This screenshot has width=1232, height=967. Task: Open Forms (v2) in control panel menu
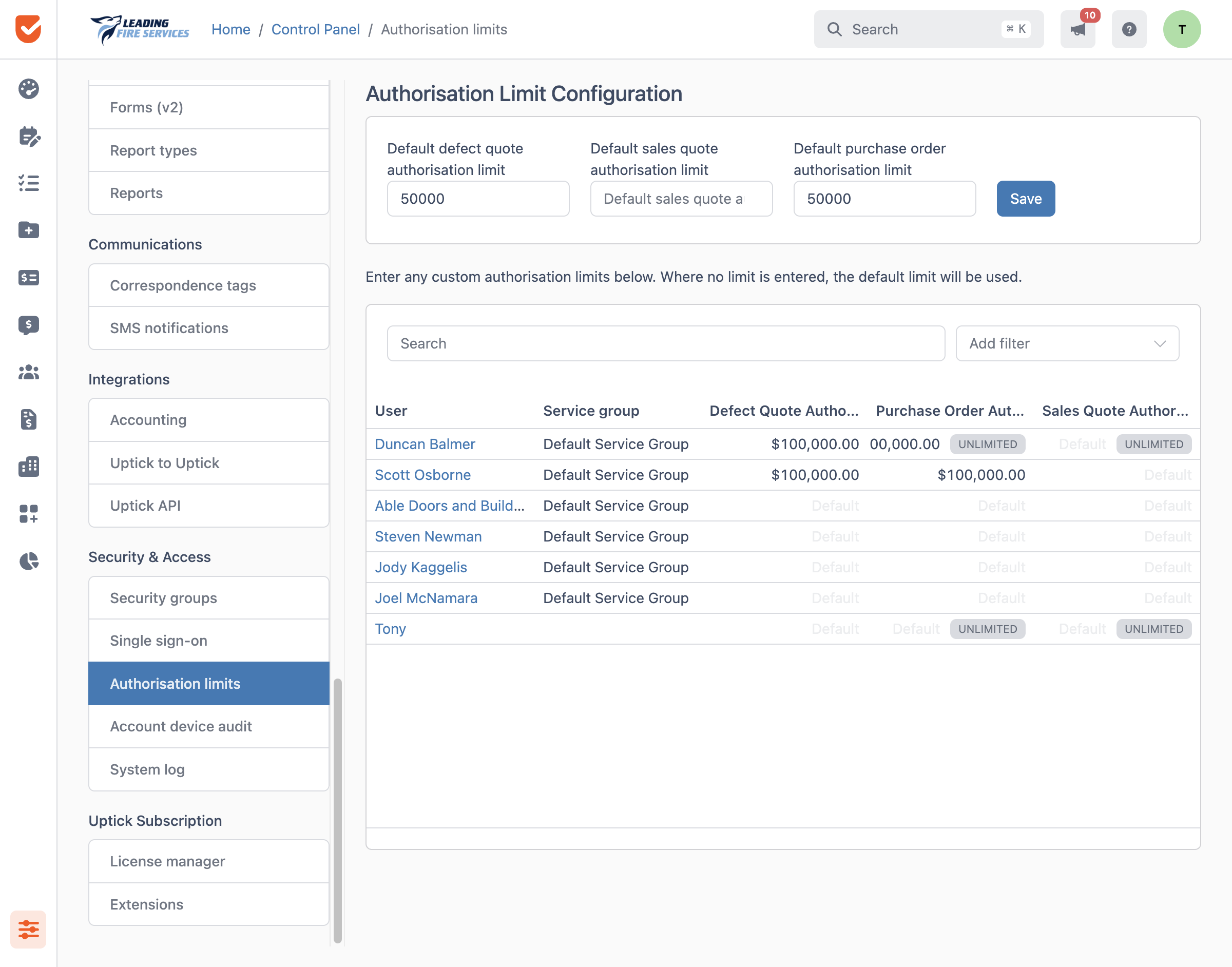tap(209, 107)
